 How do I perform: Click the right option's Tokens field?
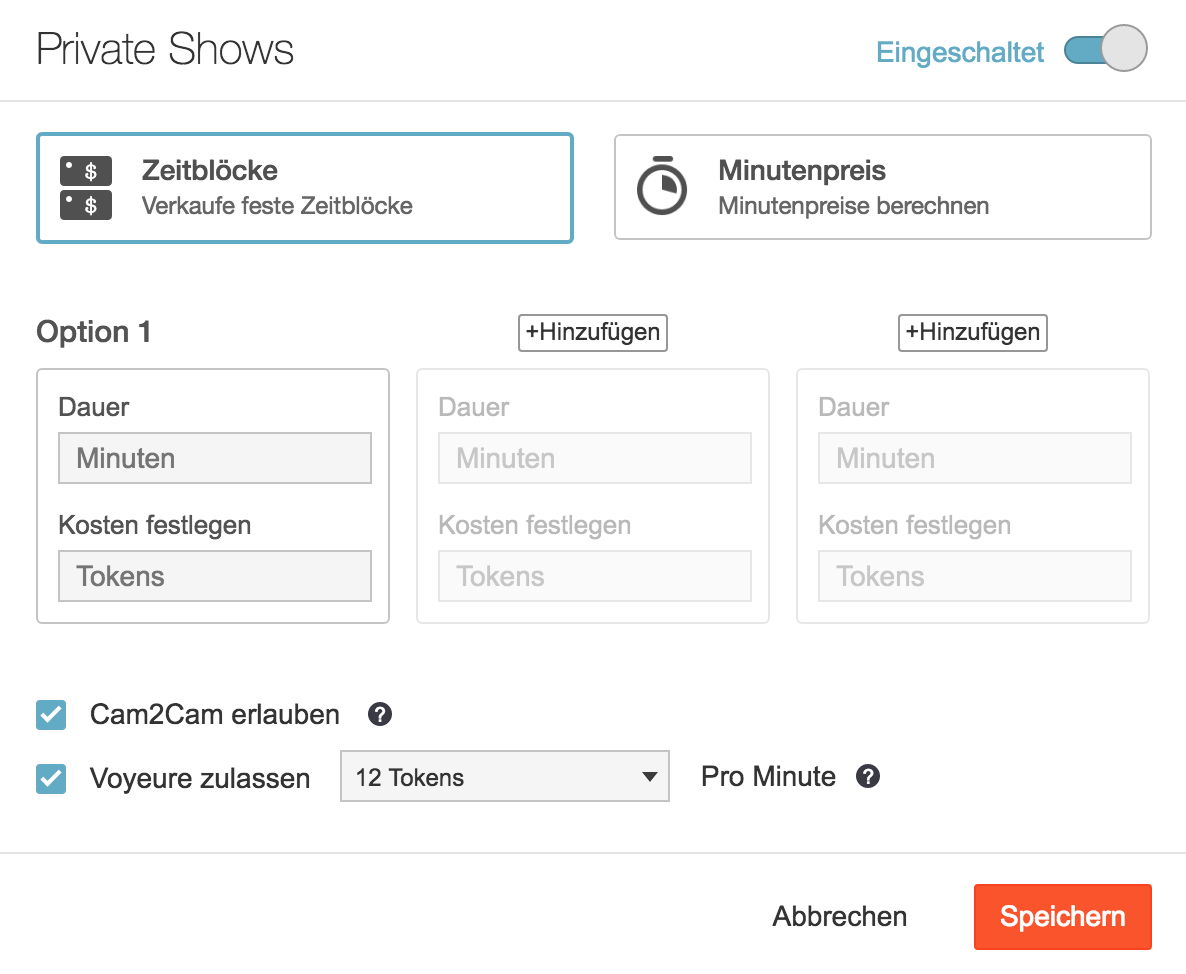click(x=975, y=576)
